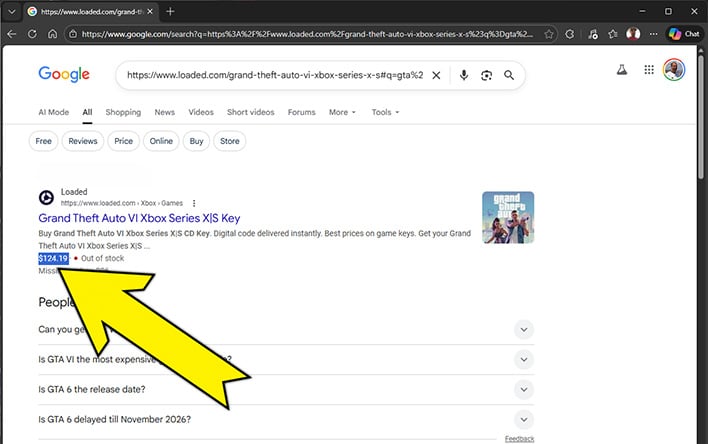Open result options three-dot menu

click(x=194, y=203)
